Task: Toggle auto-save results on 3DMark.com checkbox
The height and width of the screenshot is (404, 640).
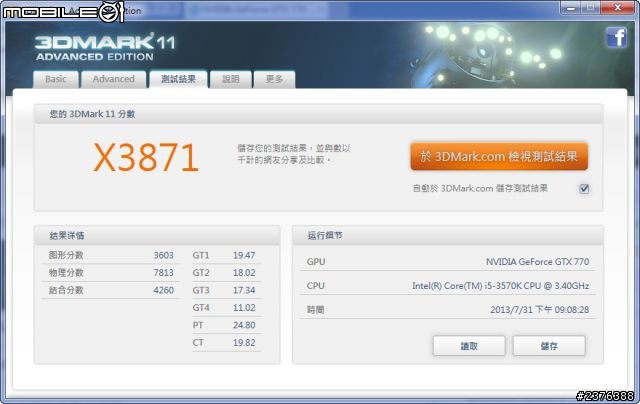Action: [584, 189]
